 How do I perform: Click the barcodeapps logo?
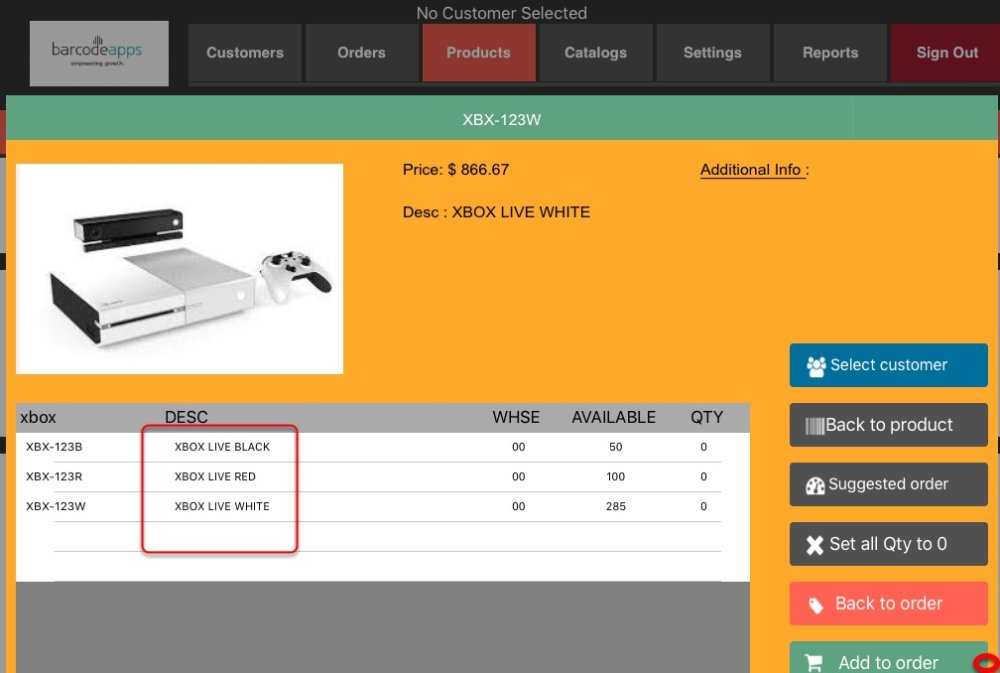[99, 53]
